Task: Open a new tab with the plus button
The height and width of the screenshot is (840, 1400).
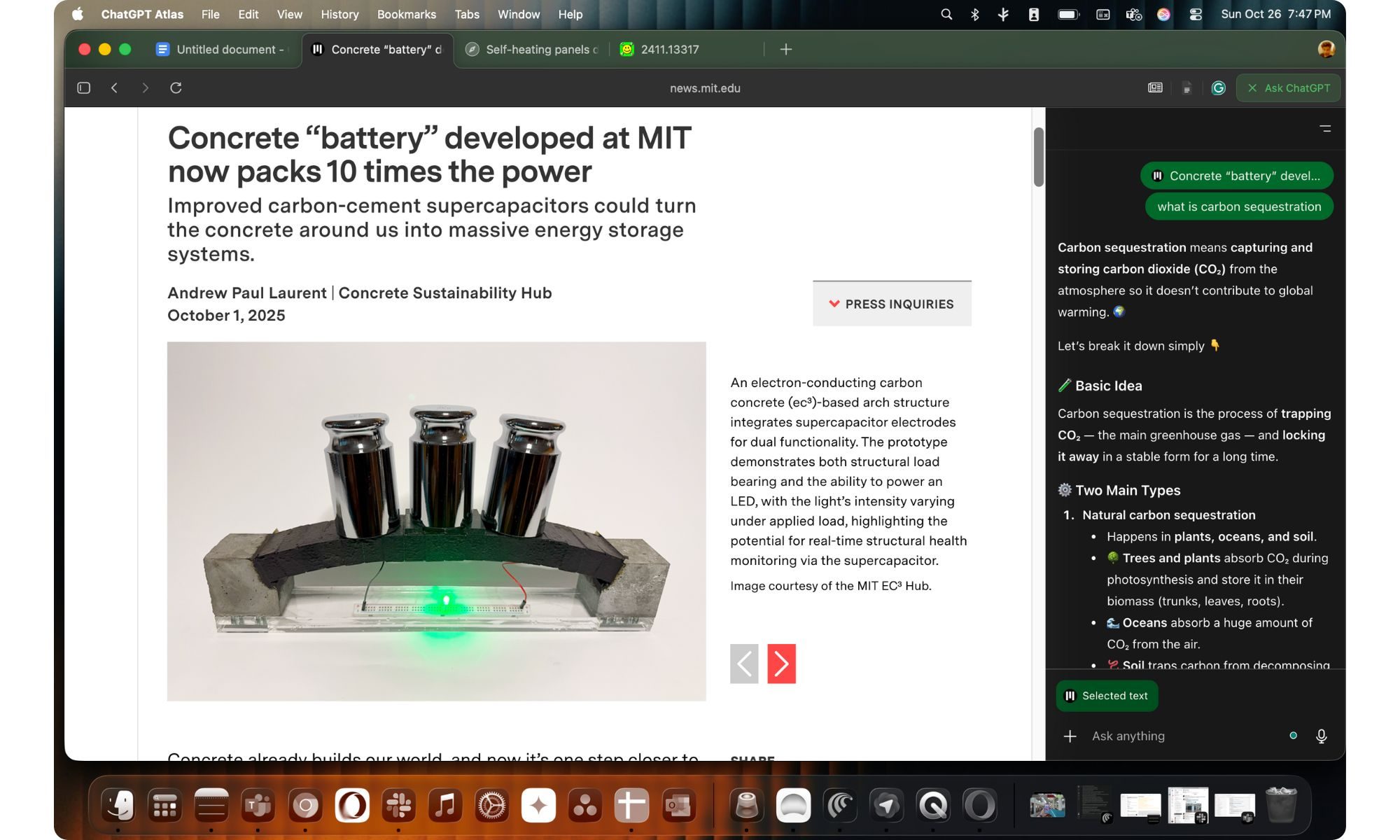Action: point(786,49)
